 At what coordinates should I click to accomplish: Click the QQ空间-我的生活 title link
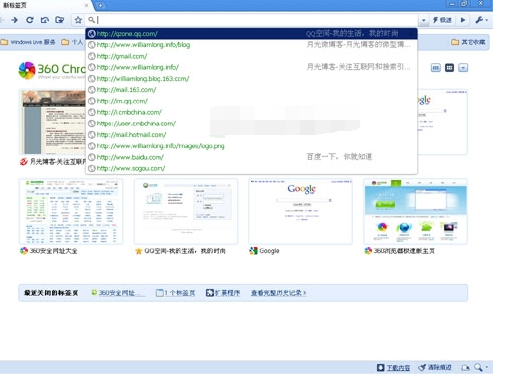(185, 251)
